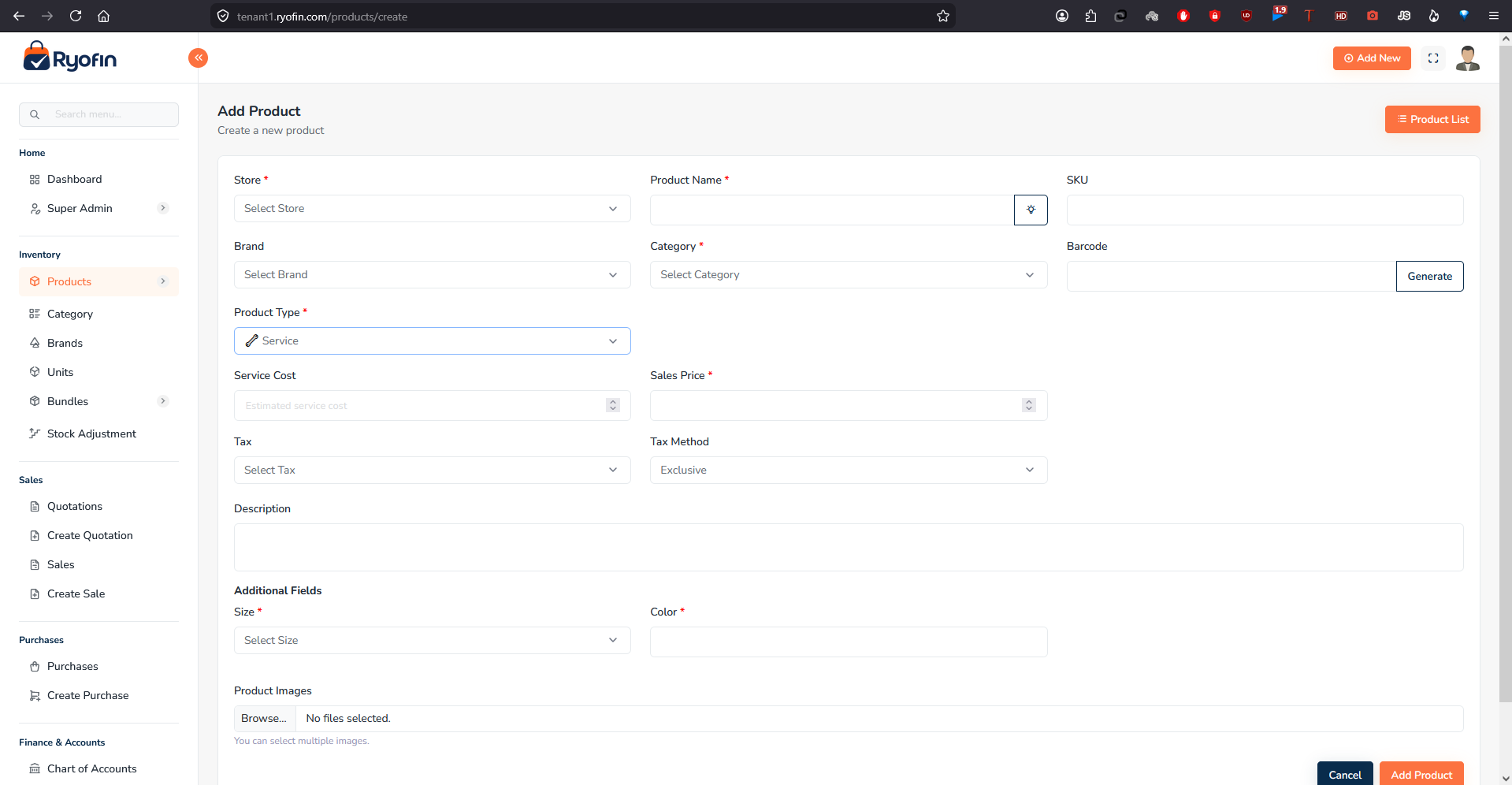The height and width of the screenshot is (785, 1512).
Task: Focus the Barcode input field
Action: 1232,276
